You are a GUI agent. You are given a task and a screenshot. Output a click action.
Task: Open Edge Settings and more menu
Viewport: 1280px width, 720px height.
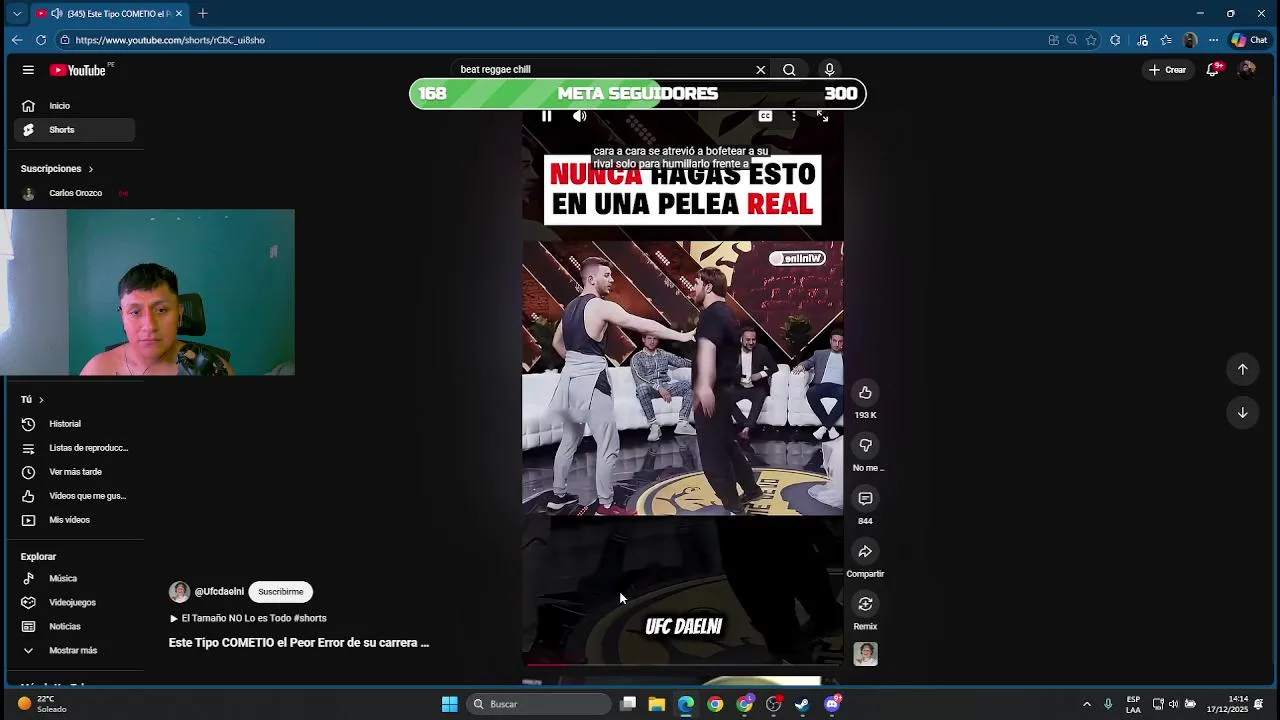point(1213,40)
